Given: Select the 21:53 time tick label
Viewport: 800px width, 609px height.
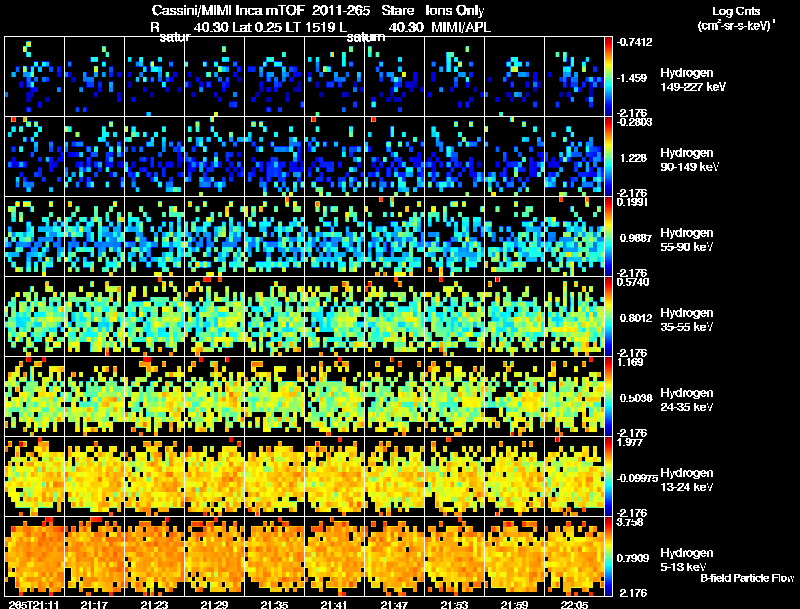Looking at the screenshot, I should click(x=454, y=604).
